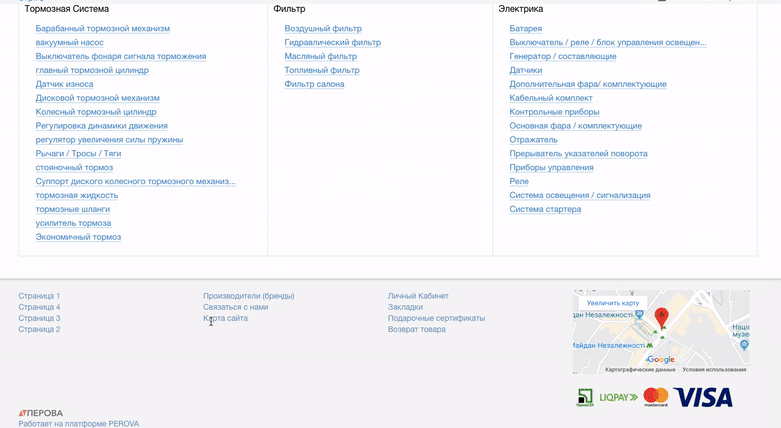
Task: Open вакуумный насос link
Action: (x=69, y=42)
